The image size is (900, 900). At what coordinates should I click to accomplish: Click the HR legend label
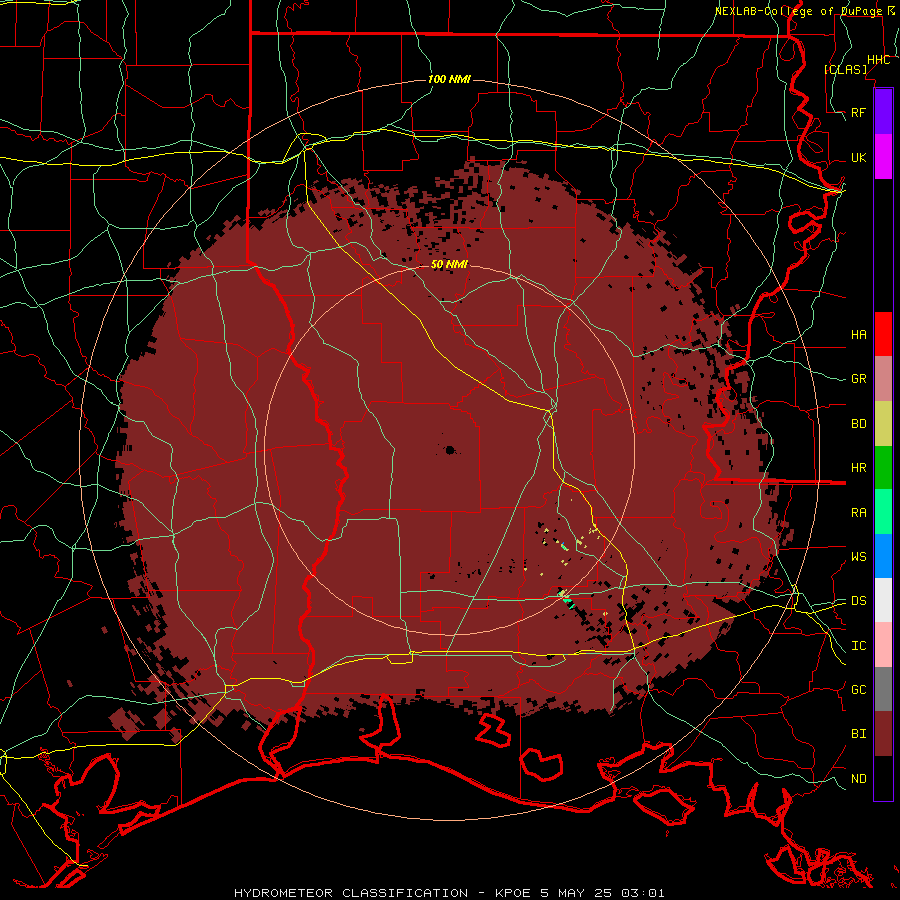pyautogui.click(x=859, y=468)
